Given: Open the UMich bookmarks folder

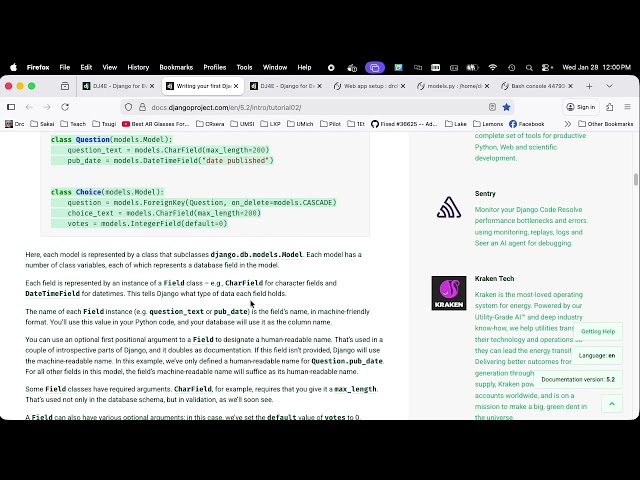Looking at the screenshot, I should (300, 124).
